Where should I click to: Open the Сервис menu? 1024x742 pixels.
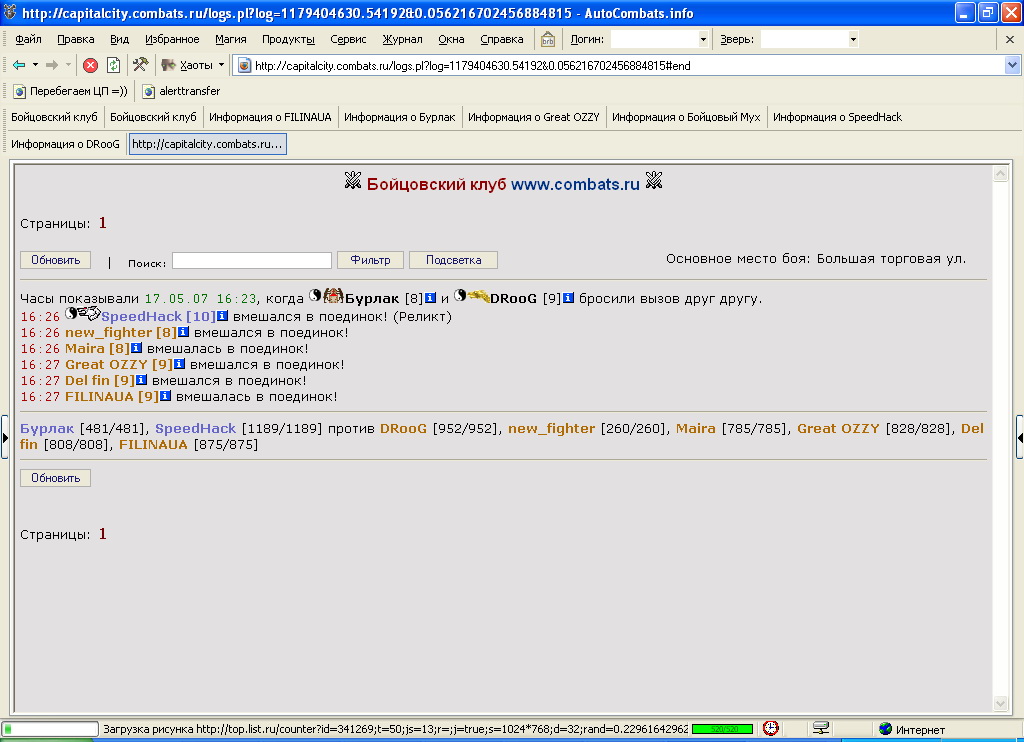pos(348,39)
